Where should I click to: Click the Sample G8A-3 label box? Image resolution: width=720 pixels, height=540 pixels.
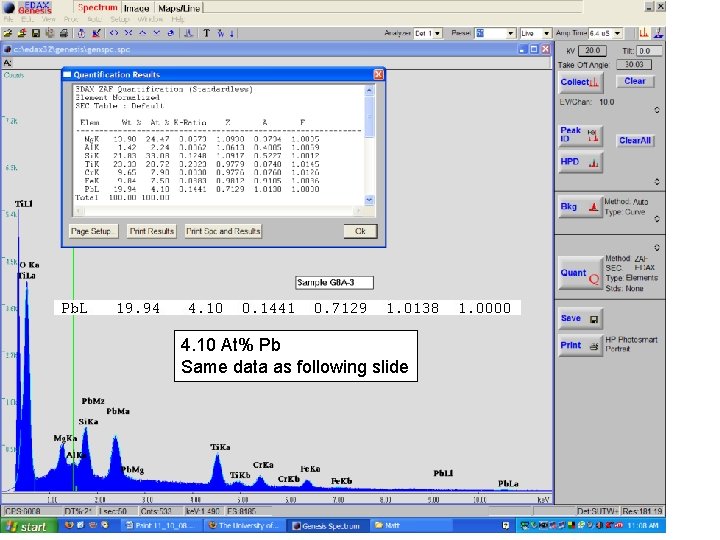tap(334, 282)
